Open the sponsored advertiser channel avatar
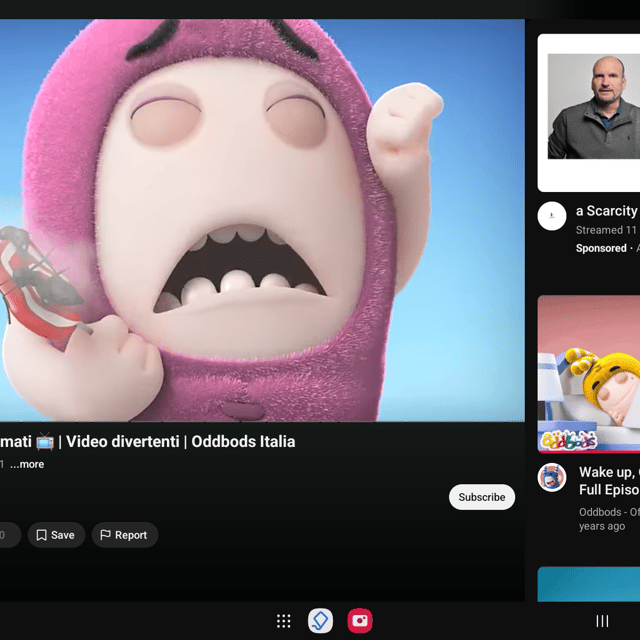640x640 pixels. click(552, 216)
